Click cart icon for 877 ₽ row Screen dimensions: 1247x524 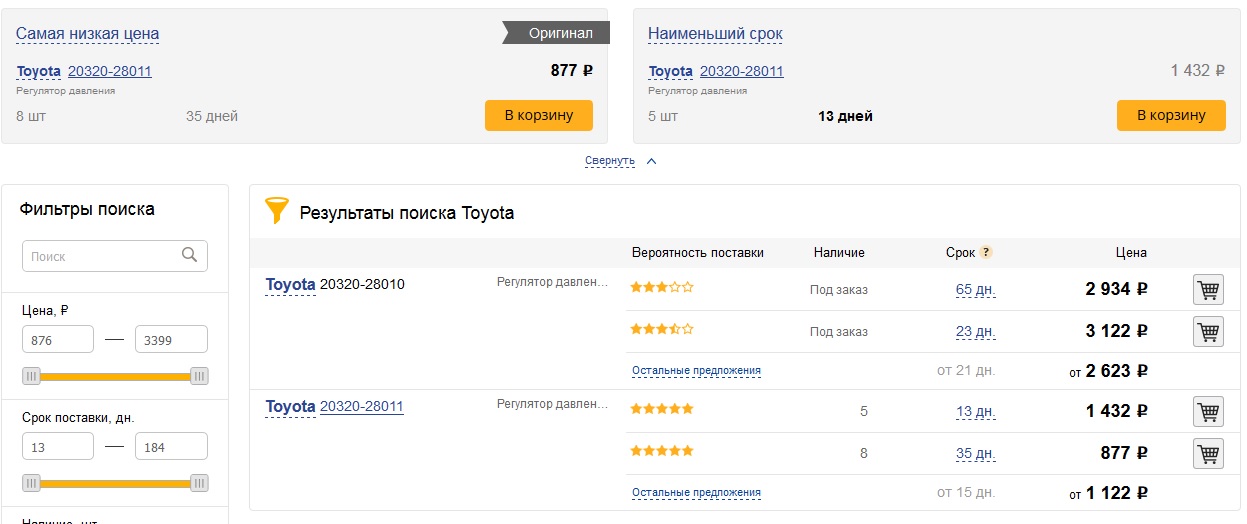(1208, 453)
